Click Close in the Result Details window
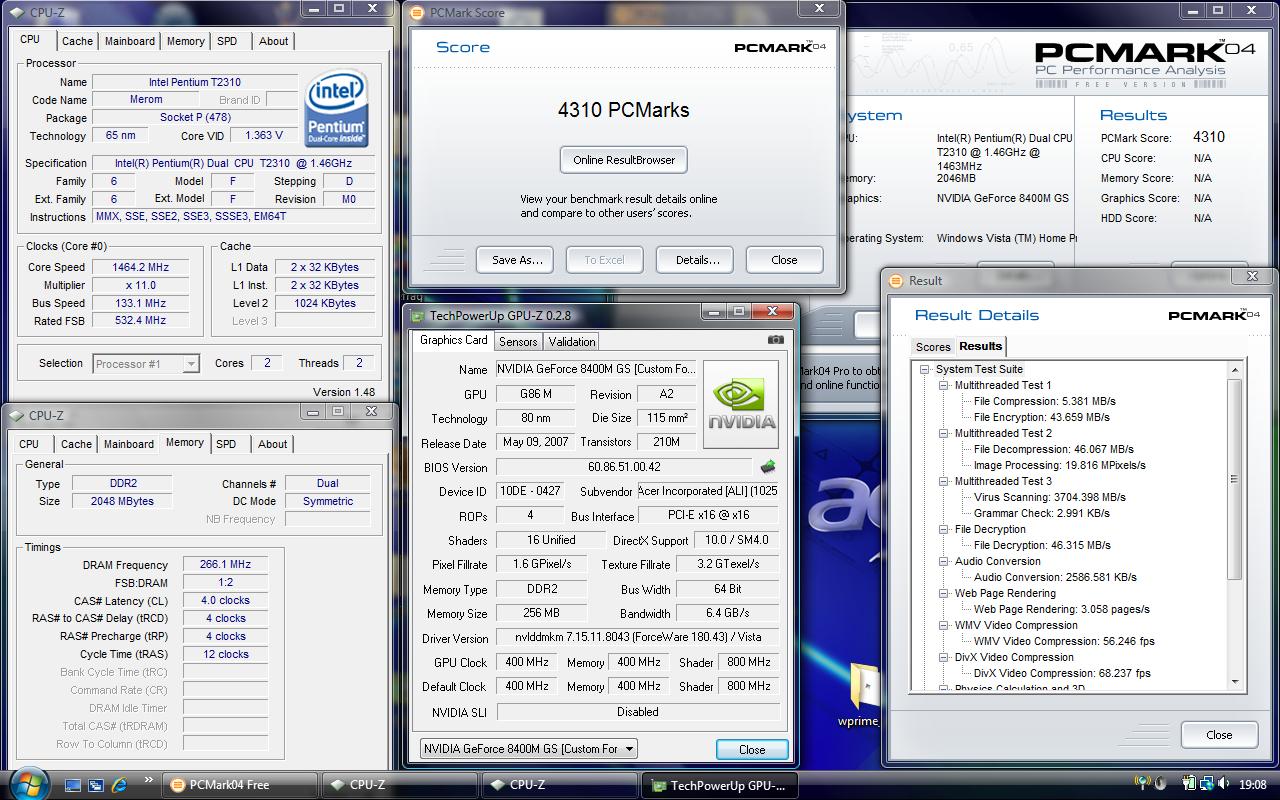 1219,734
